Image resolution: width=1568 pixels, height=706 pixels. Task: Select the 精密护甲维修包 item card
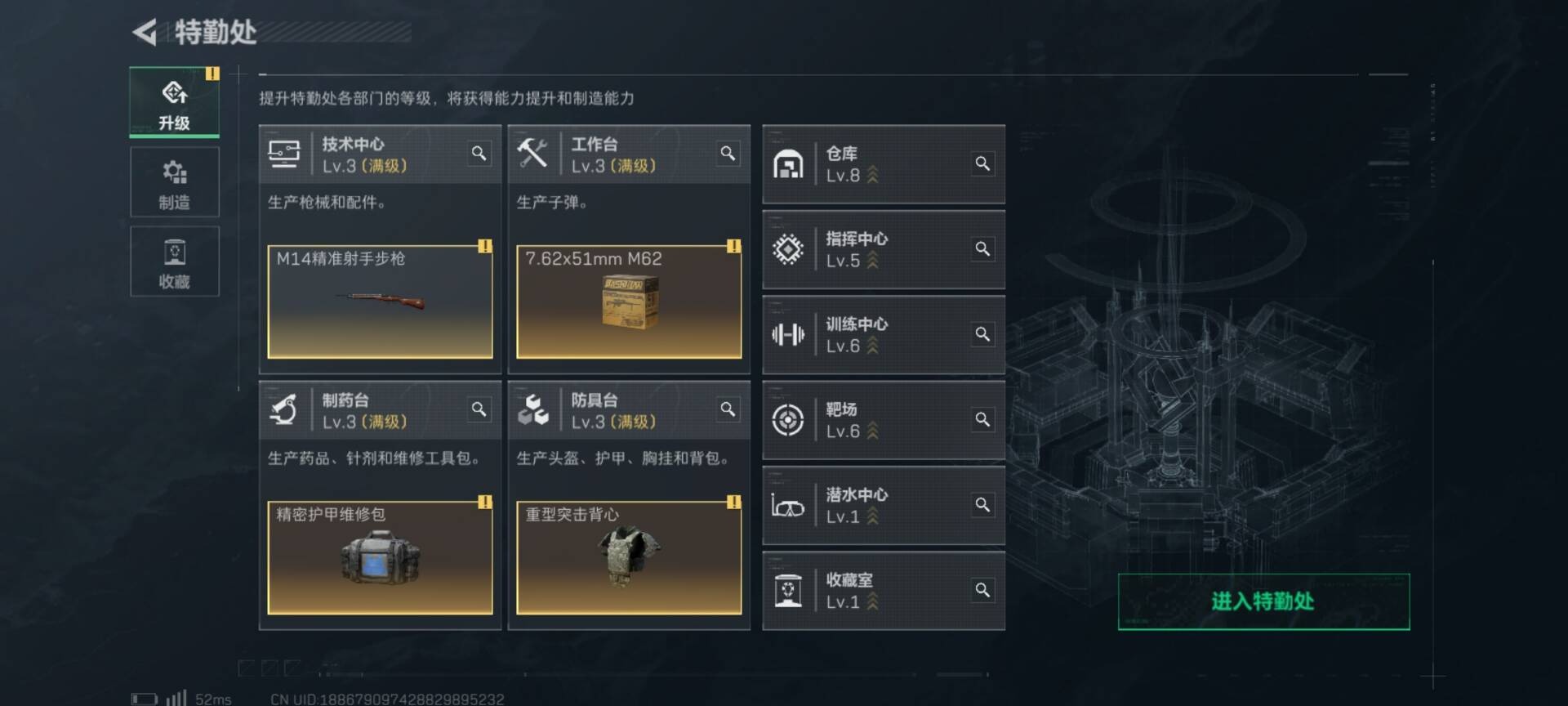click(380, 557)
